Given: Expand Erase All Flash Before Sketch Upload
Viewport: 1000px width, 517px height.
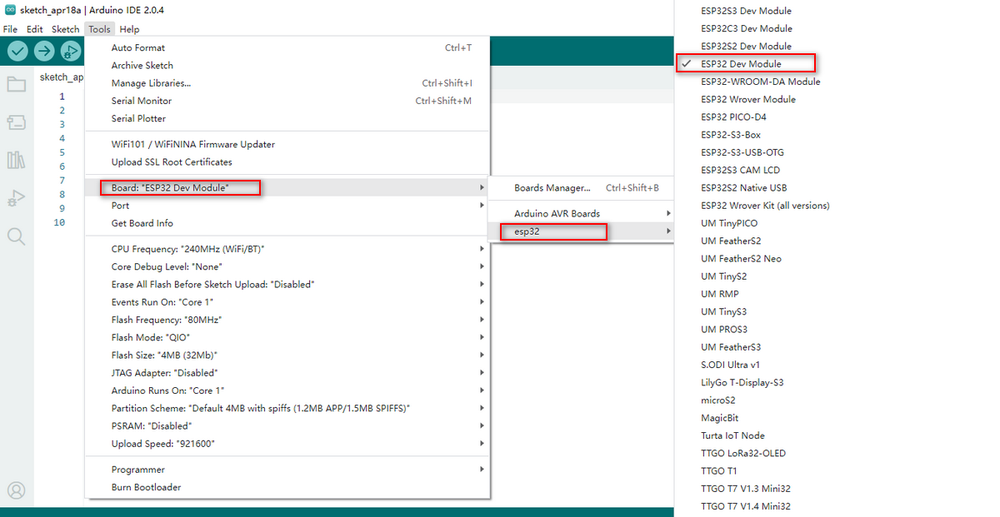Looking at the screenshot, I should pos(288,284).
